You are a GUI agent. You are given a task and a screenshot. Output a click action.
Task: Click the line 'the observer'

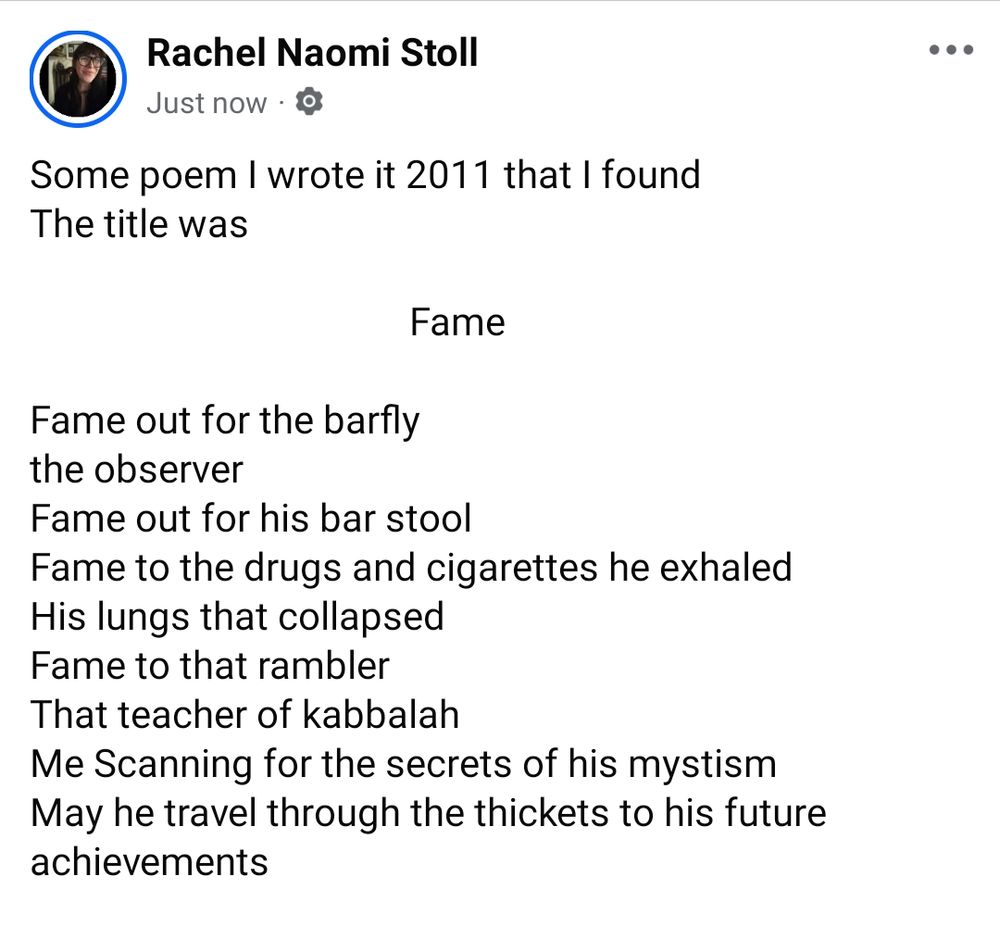(x=136, y=469)
